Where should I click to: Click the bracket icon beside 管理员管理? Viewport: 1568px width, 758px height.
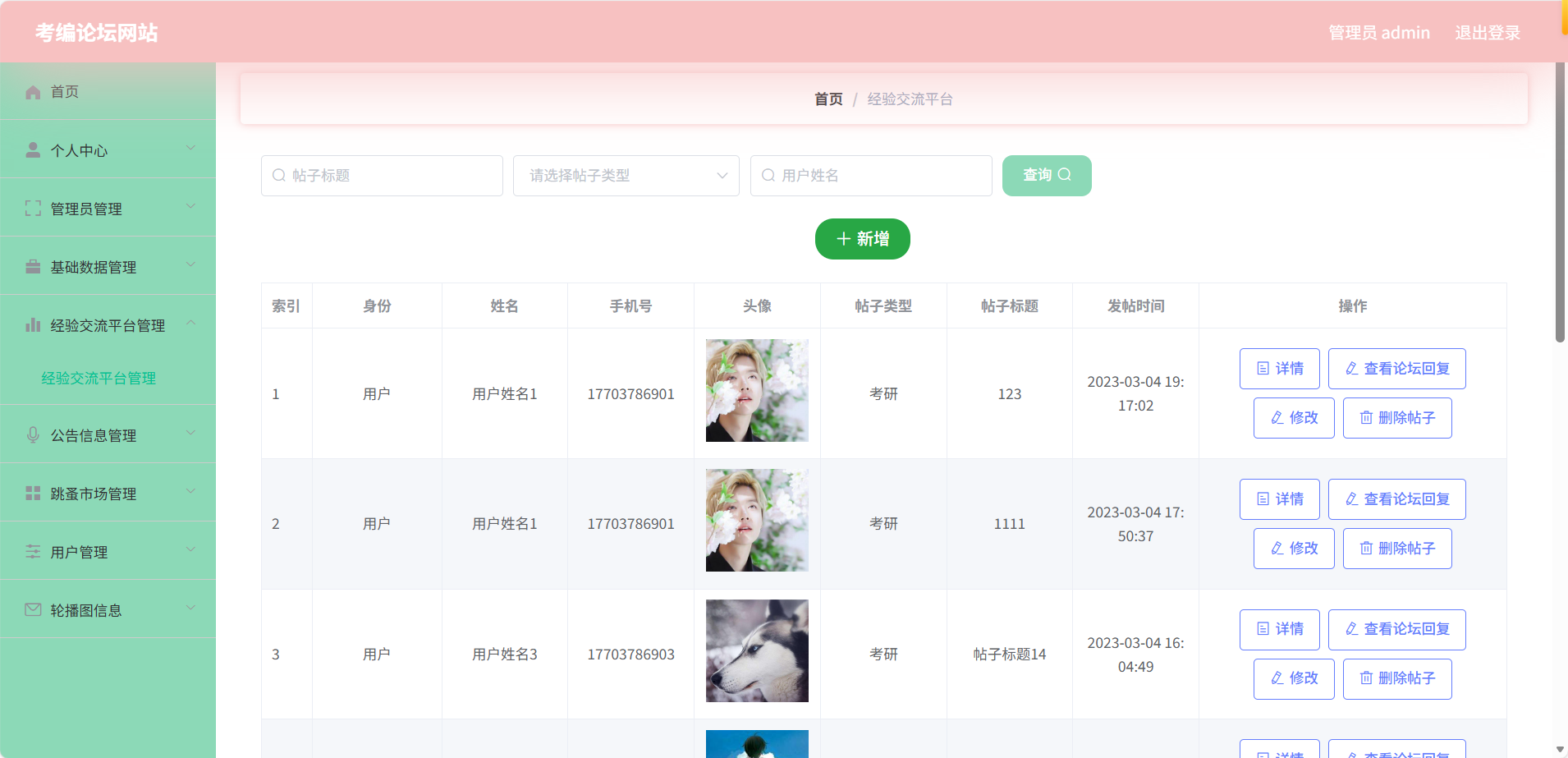pos(33,209)
